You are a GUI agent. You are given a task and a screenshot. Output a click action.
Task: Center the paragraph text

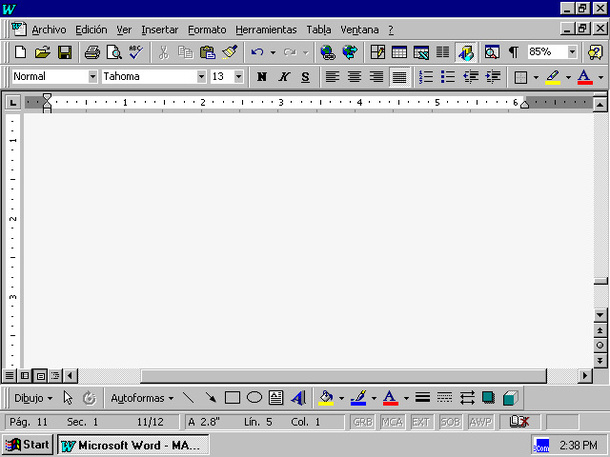tap(354, 77)
